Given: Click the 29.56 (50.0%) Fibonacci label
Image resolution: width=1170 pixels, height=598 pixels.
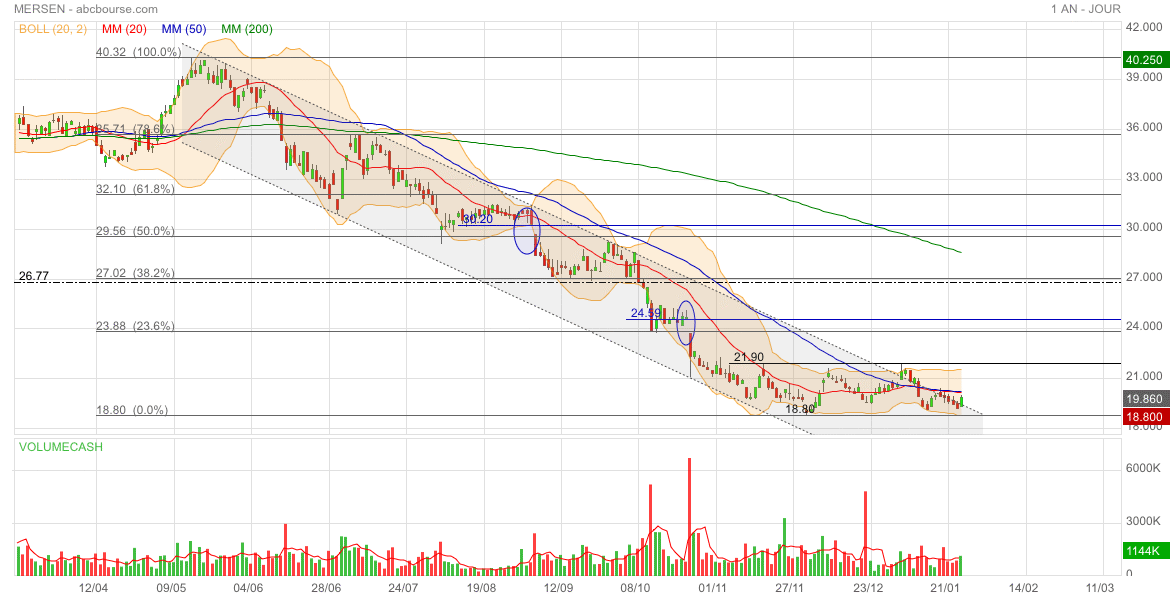Looking at the screenshot, I should click(135, 231).
